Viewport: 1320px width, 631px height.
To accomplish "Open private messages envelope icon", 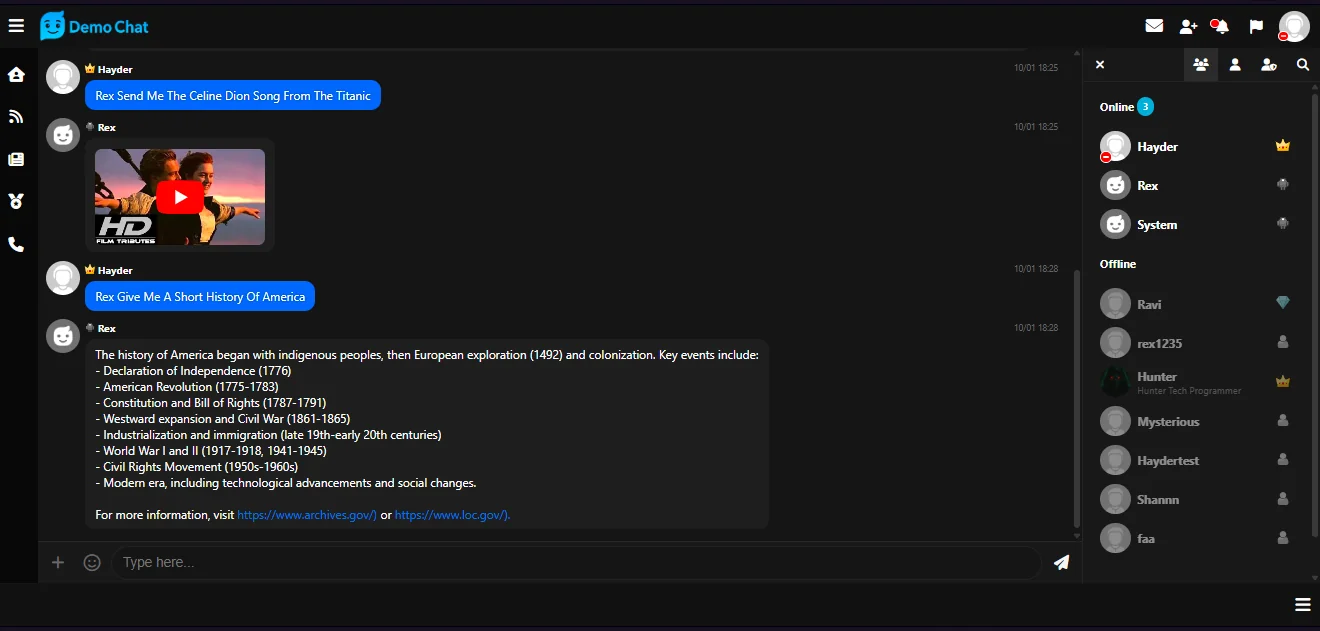I will 1154,26.
